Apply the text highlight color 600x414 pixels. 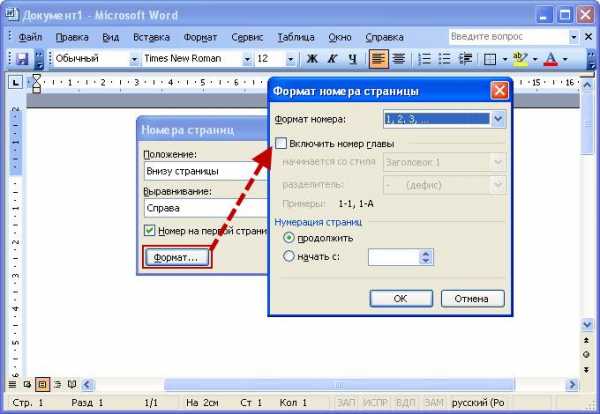pyautogui.click(x=520, y=59)
